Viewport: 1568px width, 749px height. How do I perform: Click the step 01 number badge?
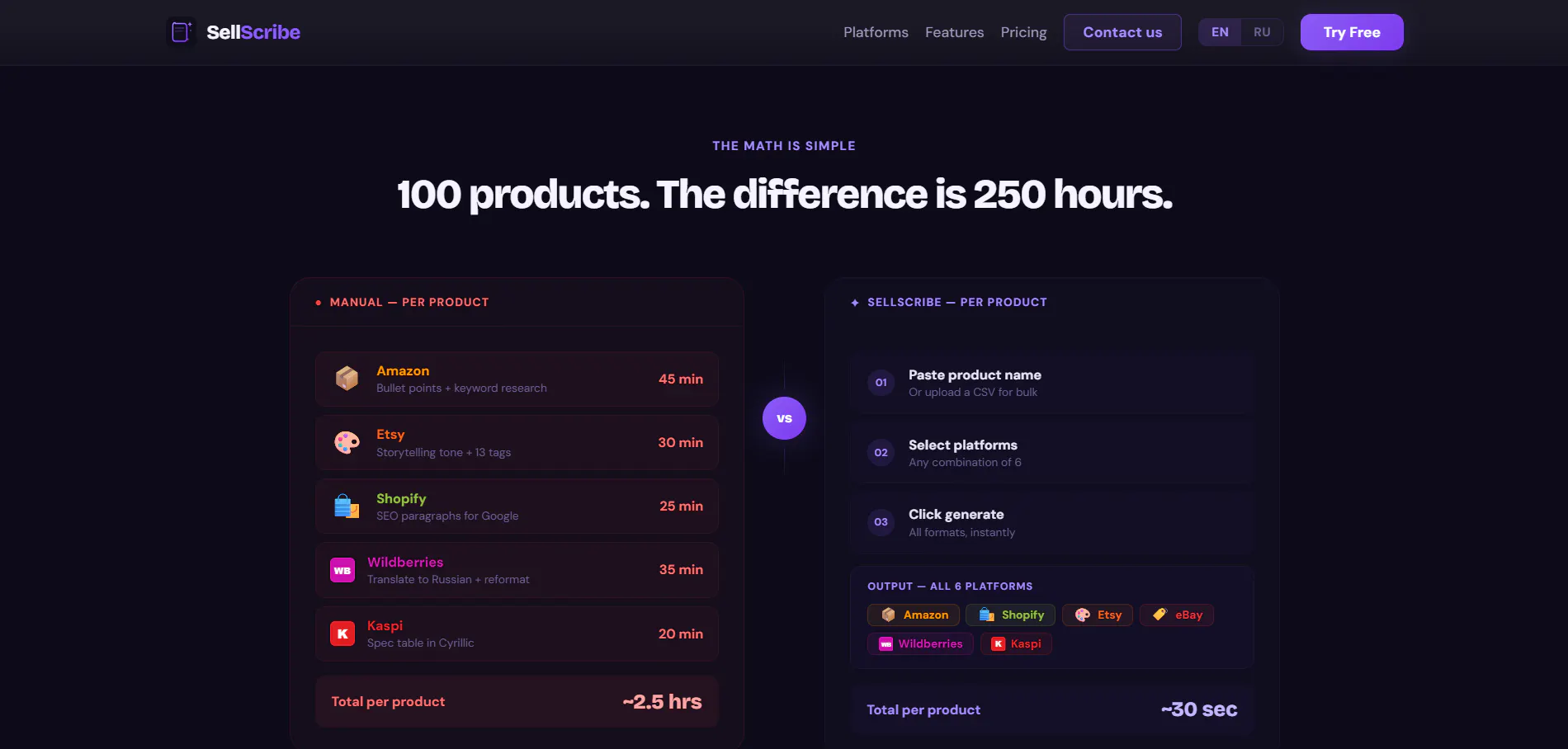point(881,383)
